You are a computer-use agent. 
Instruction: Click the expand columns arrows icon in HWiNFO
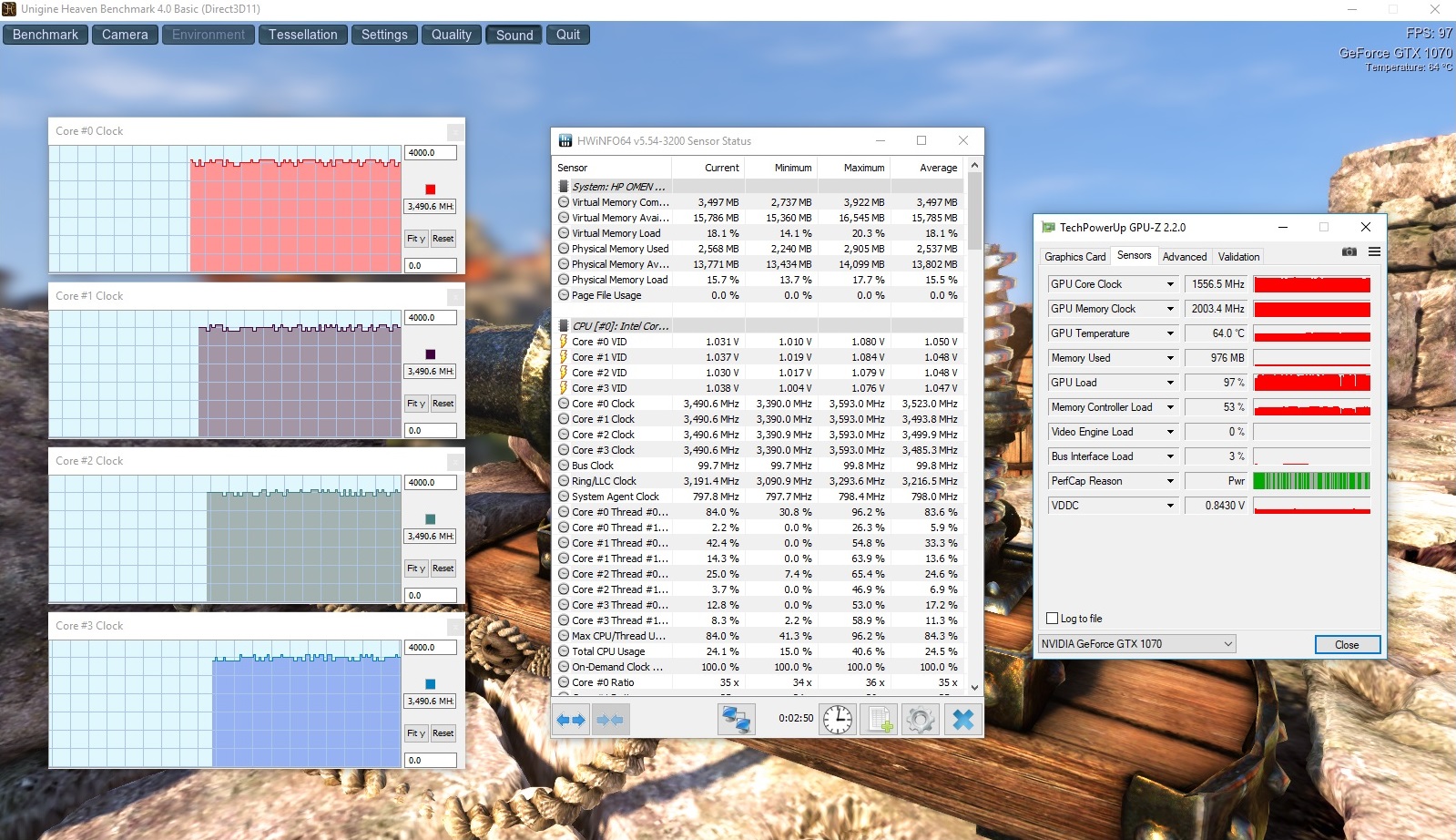click(x=571, y=720)
